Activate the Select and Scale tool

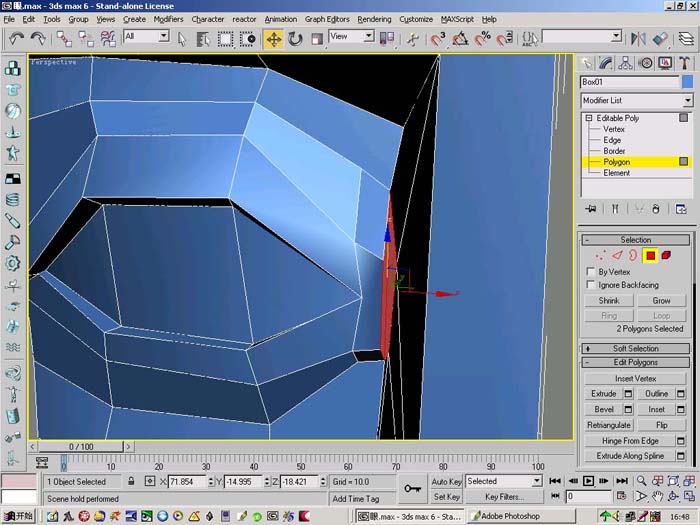[x=317, y=39]
